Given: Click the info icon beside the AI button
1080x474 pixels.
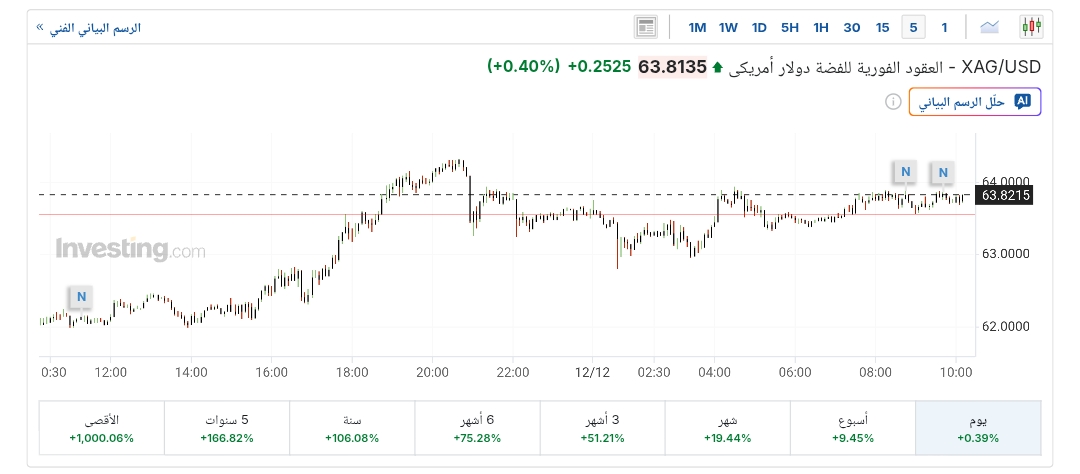Looking at the screenshot, I should (893, 102).
